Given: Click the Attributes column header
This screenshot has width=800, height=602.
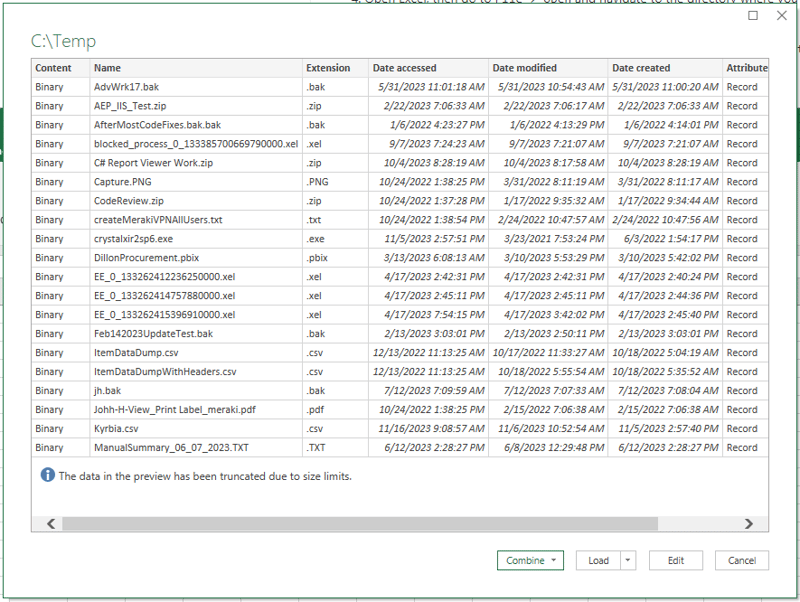Looking at the screenshot, I should pos(748,67).
